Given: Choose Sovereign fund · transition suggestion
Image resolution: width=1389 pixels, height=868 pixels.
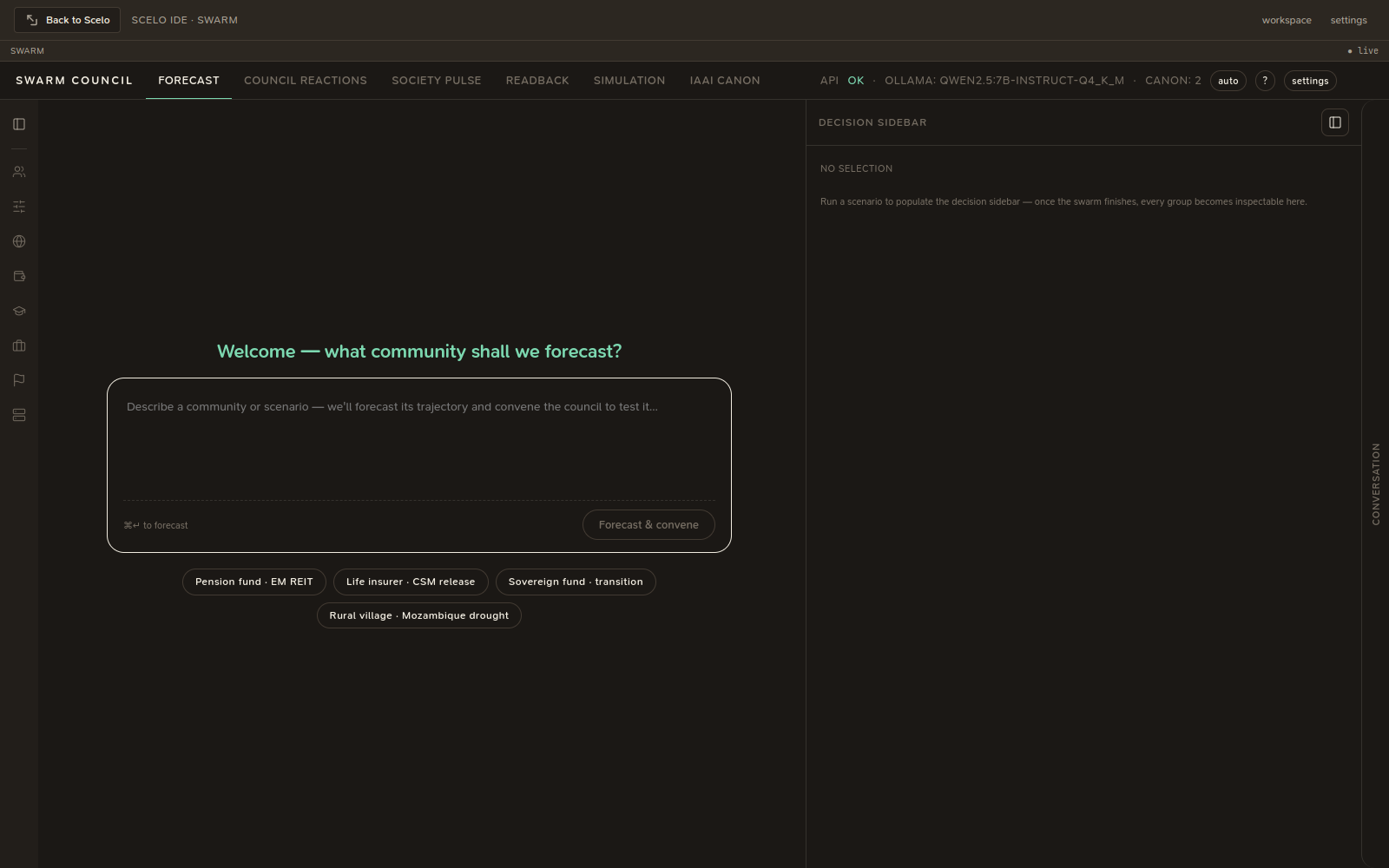Looking at the screenshot, I should point(576,582).
